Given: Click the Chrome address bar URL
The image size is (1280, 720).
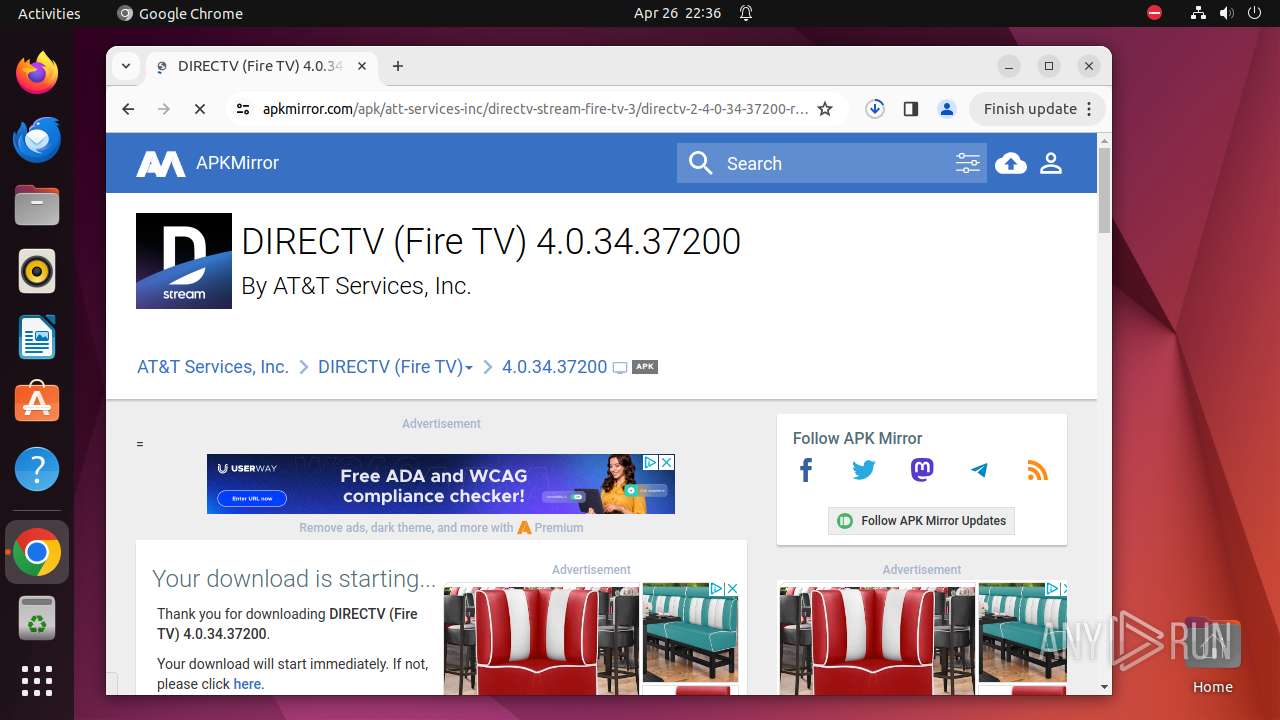Looking at the screenshot, I should (535, 109).
